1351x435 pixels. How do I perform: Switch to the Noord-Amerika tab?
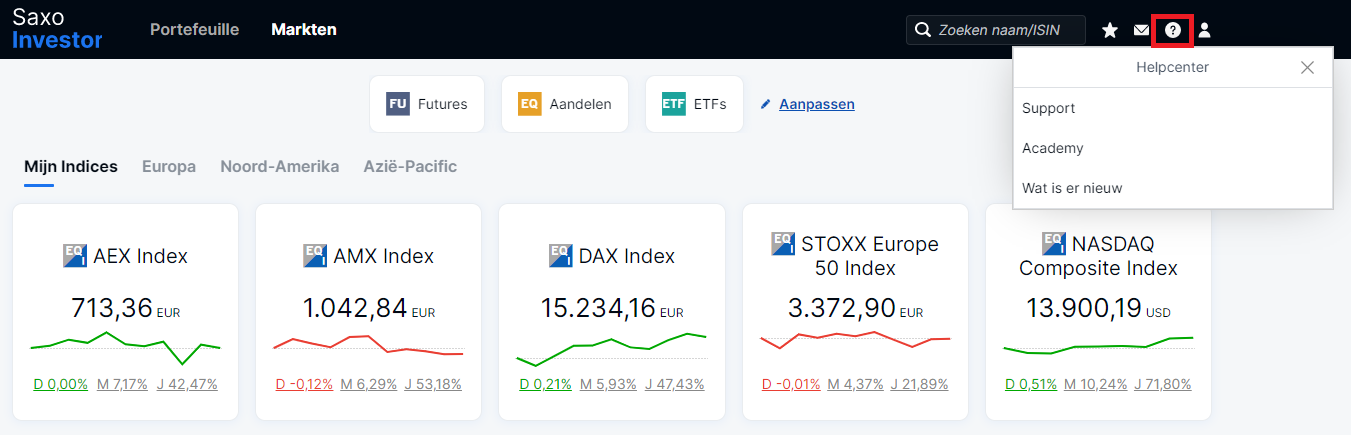click(280, 167)
